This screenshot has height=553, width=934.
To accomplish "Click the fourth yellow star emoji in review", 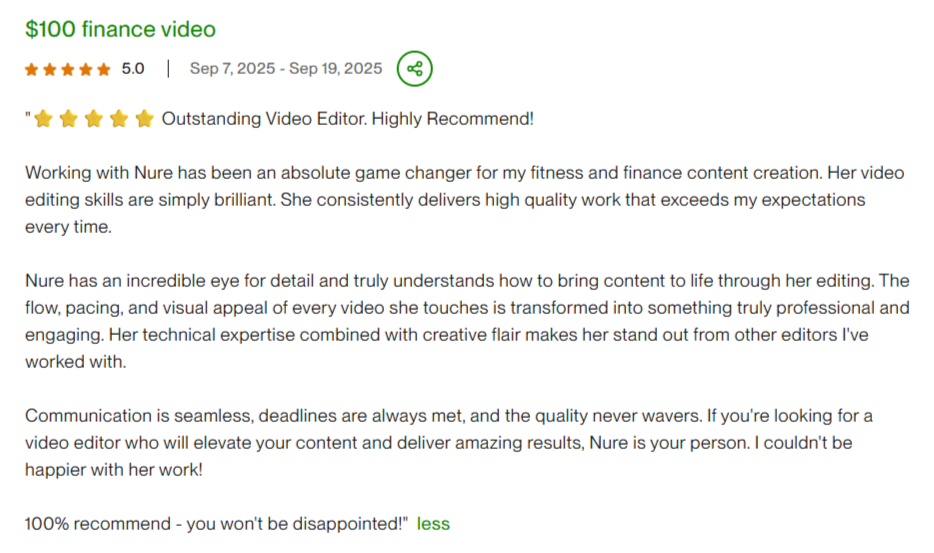I will pyautogui.click(x=119, y=120).
